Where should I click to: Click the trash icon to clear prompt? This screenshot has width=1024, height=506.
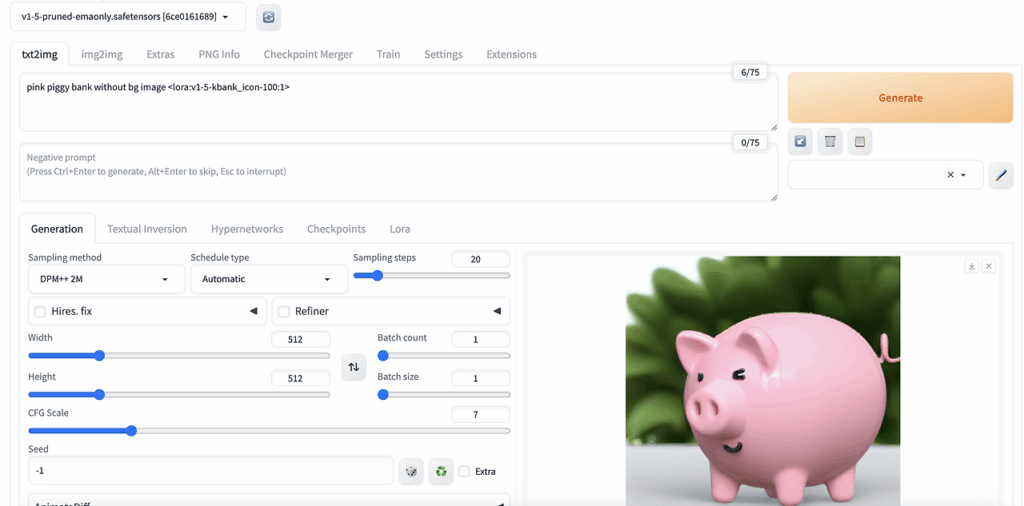point(829,142)
